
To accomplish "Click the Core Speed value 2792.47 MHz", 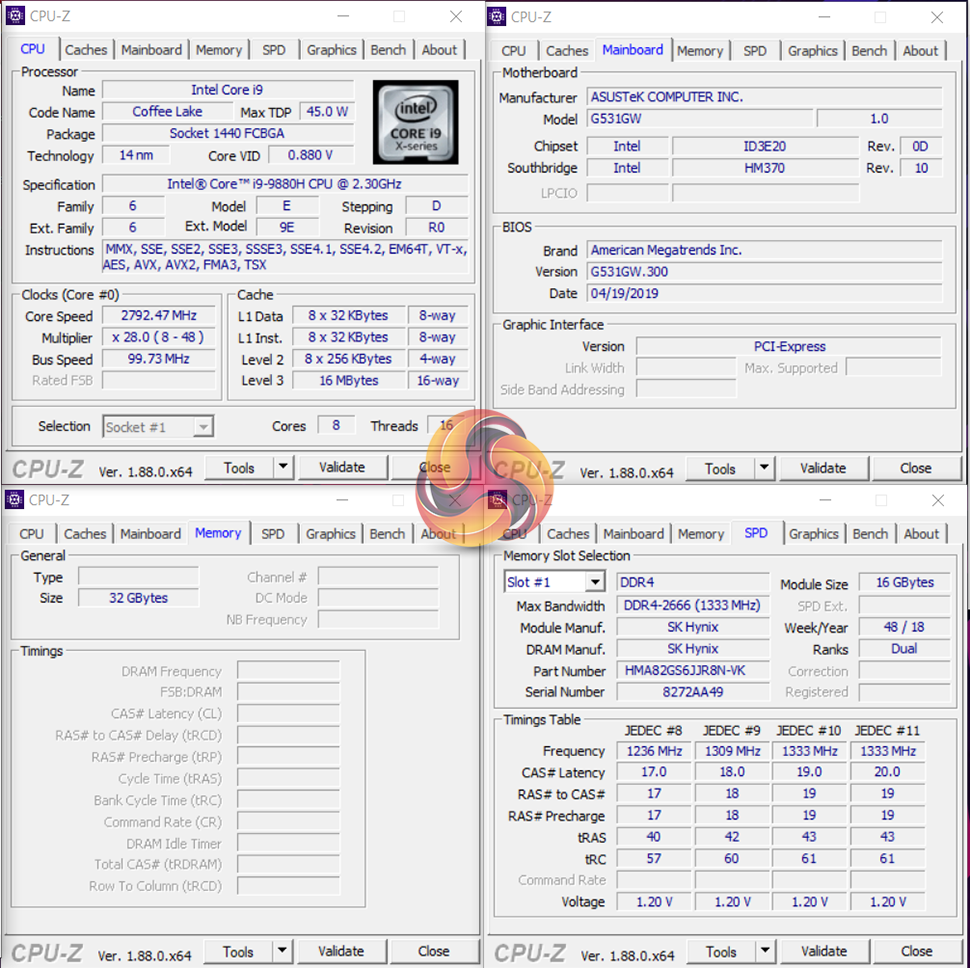I will point(159,315).
